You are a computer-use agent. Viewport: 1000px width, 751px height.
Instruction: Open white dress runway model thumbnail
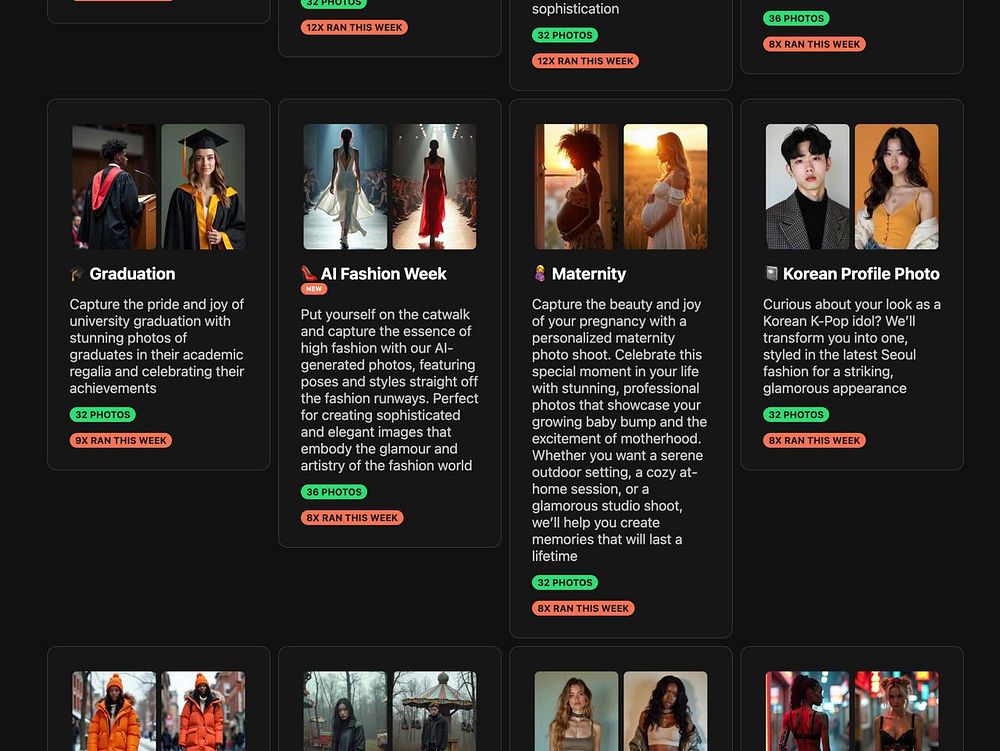point(345,187)
